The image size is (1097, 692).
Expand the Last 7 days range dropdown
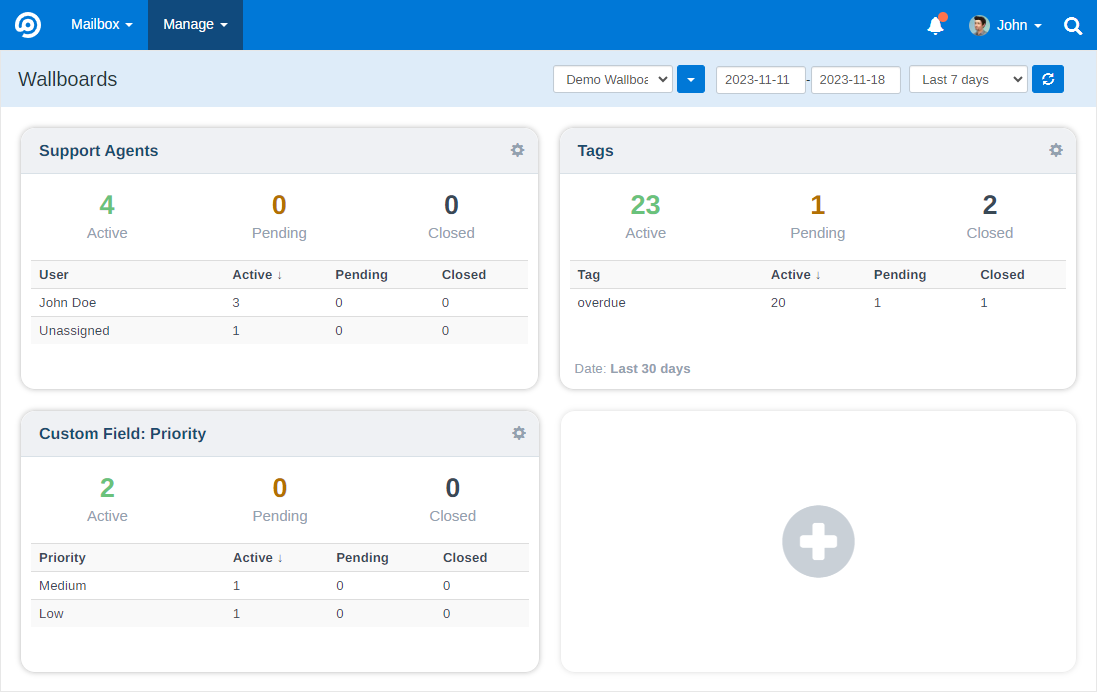coord(968,79)
